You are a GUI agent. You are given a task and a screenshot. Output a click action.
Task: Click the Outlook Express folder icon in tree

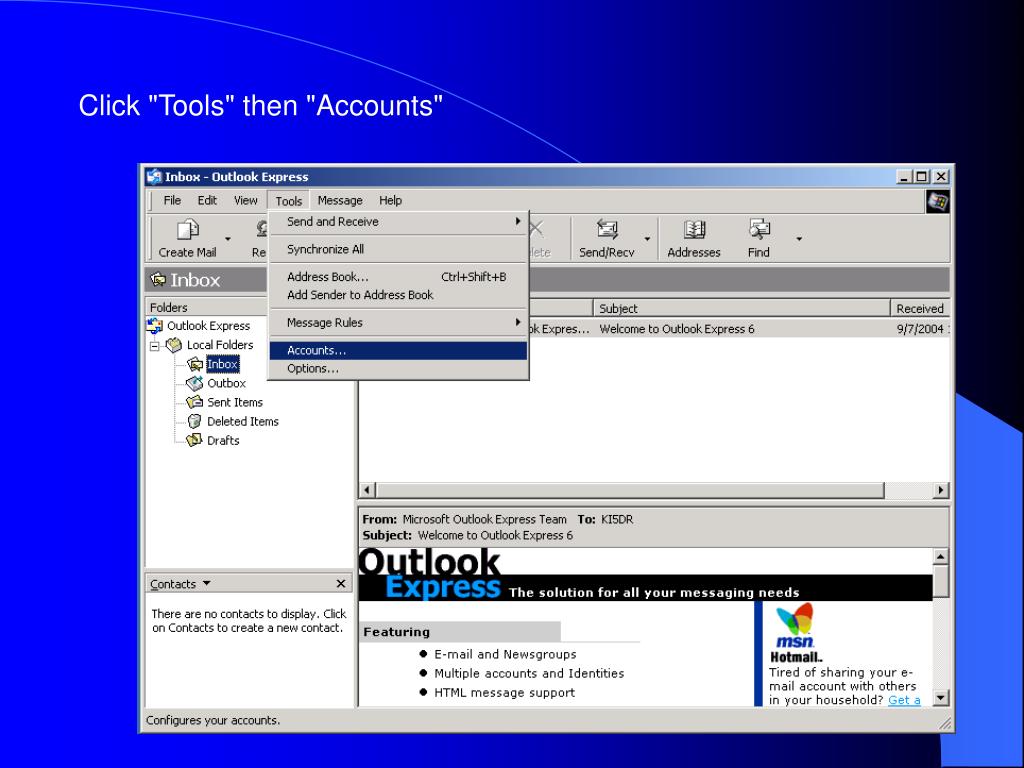155,325
